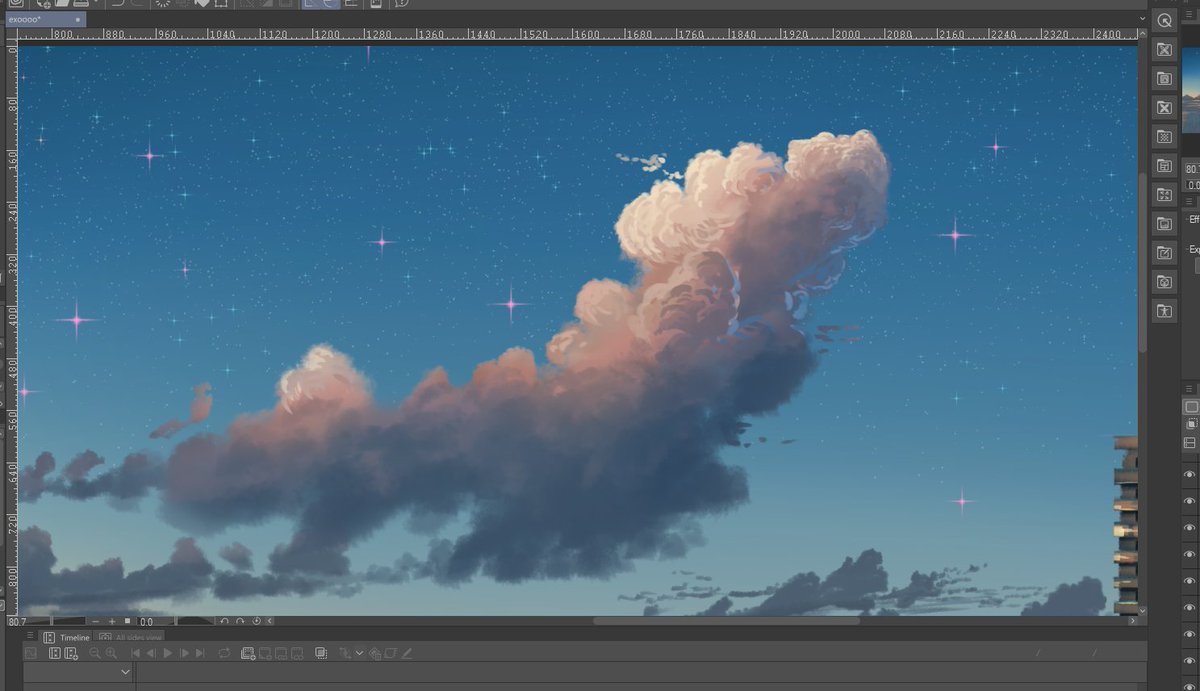
Task: Create a new timeline with the Timeline panel icon
Action: click(x=69, y=653)
